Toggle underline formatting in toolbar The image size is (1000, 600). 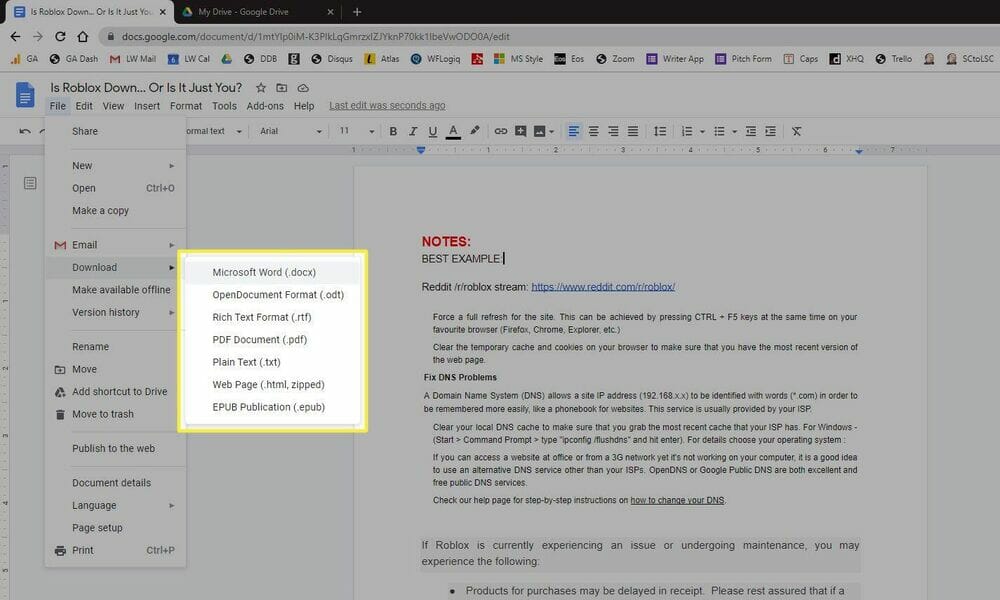coord(432,131)
